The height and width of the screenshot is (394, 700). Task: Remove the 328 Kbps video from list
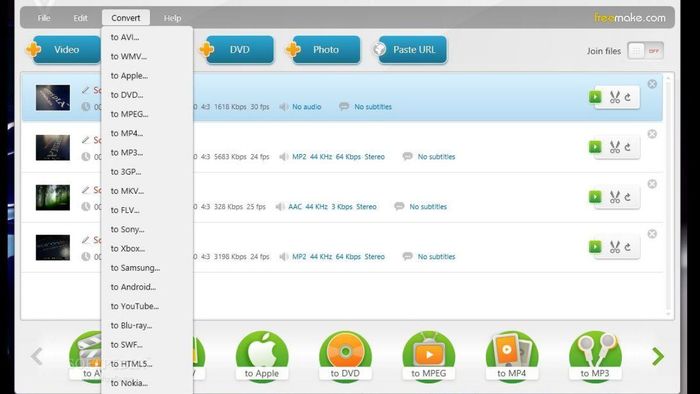click(x=652, y=184)
